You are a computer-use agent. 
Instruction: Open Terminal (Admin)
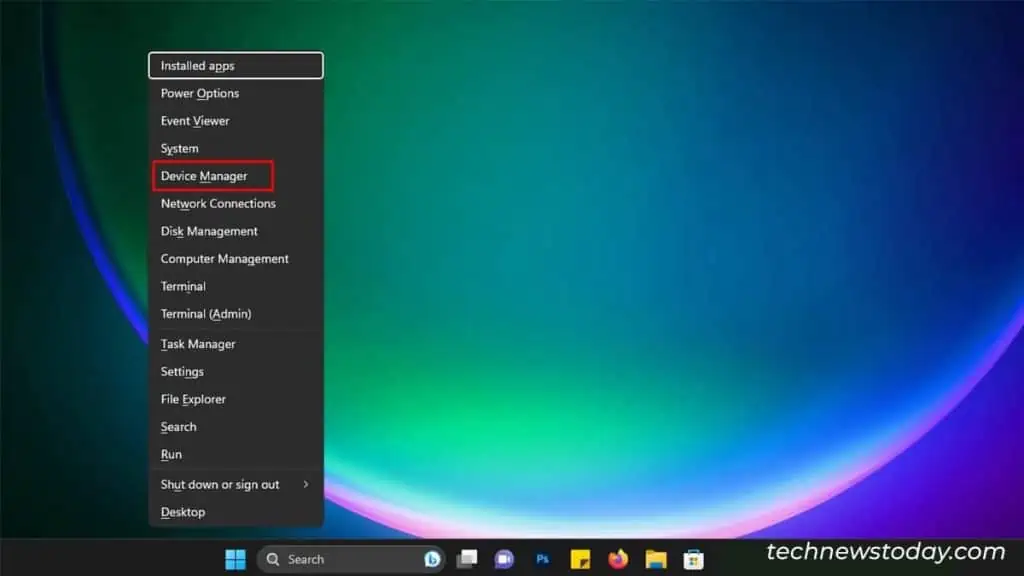(205, 313)
